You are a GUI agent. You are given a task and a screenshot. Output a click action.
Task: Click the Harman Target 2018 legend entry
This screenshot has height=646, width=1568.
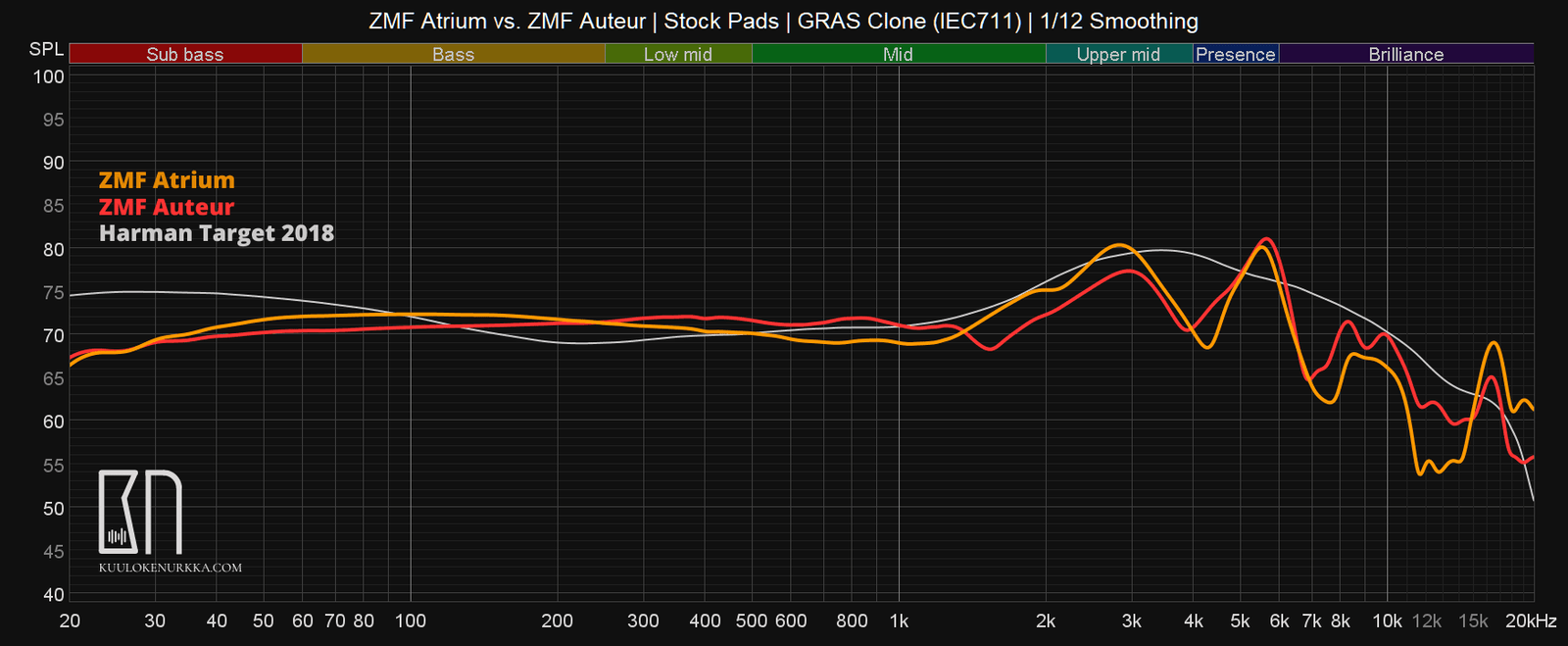coord(217,233)
